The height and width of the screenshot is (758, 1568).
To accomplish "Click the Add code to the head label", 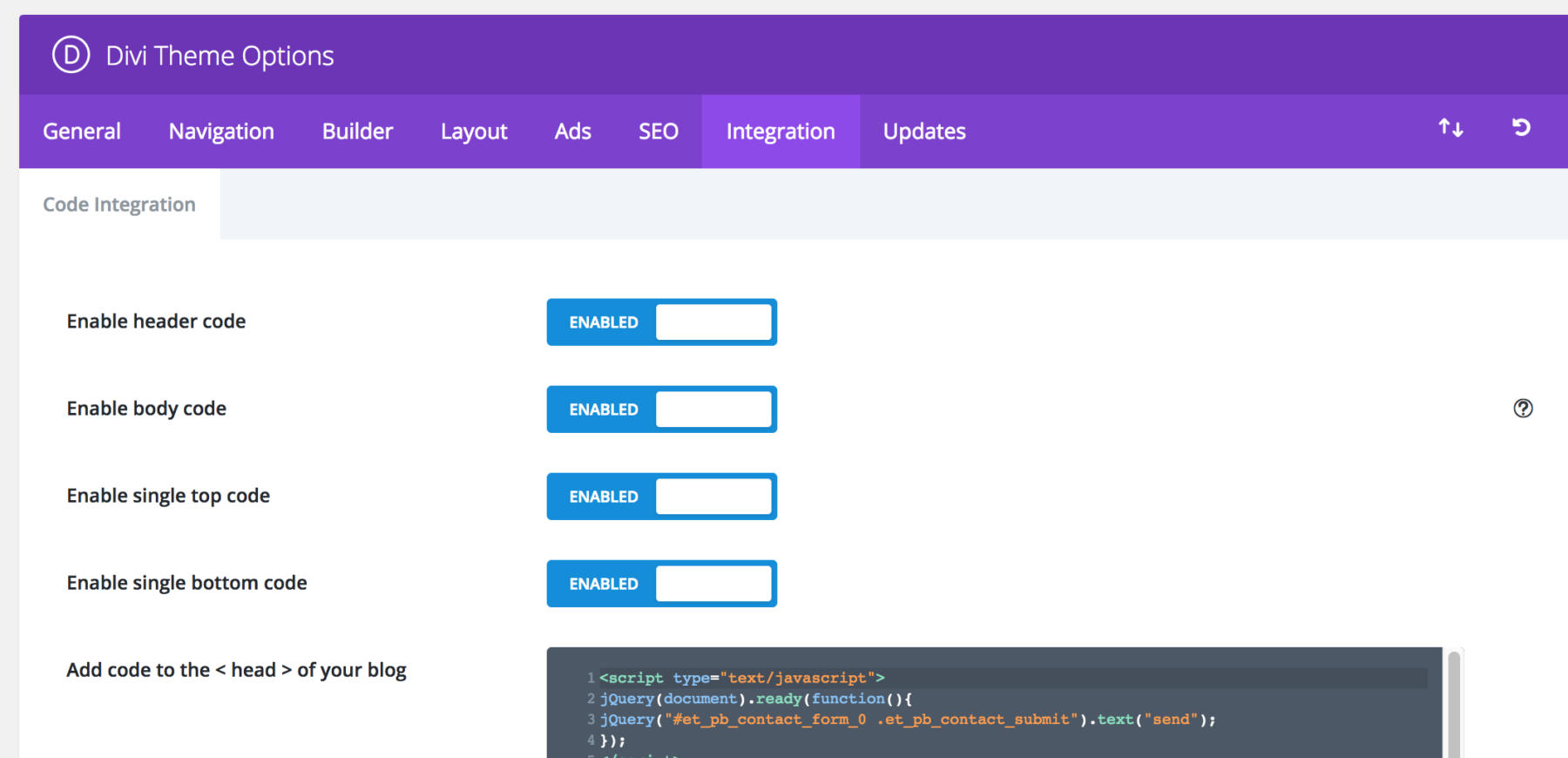I will point(236,670).
